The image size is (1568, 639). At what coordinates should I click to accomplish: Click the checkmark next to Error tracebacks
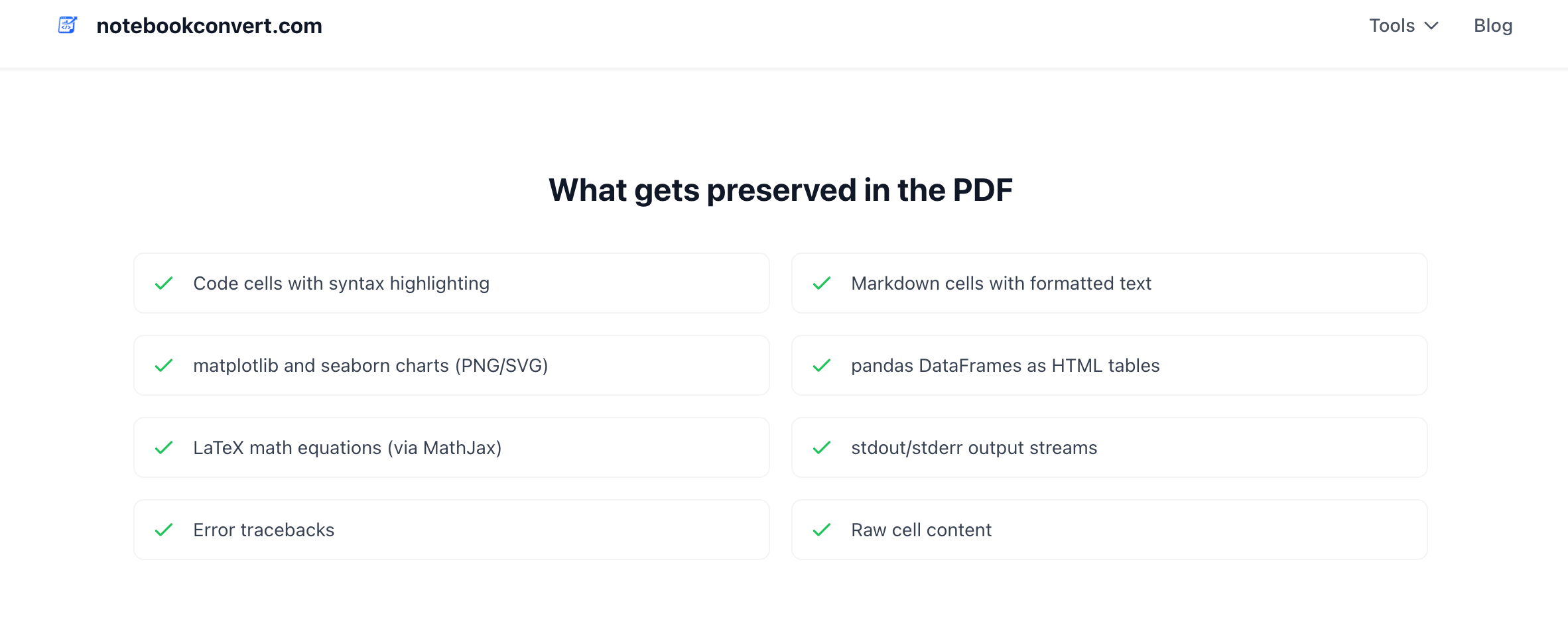(x=164, y=530)
